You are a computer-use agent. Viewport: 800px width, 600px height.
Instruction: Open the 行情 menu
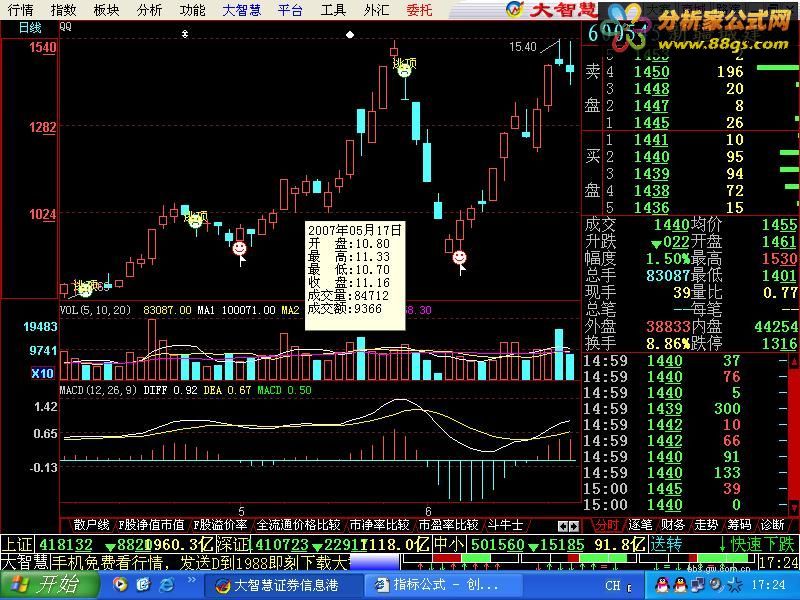[20, 10]
